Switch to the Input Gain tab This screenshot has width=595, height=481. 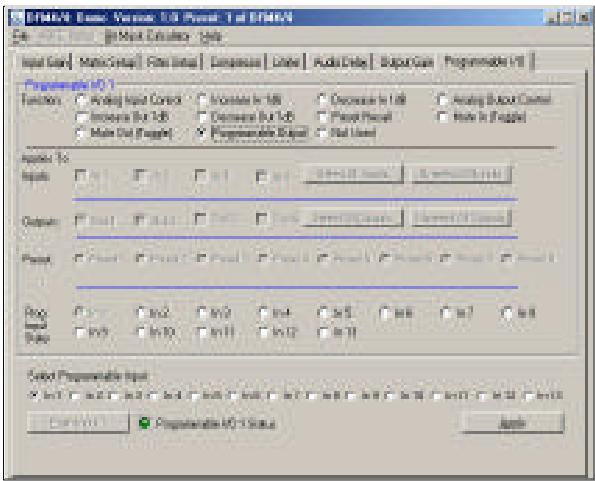(x=46, y=62)
